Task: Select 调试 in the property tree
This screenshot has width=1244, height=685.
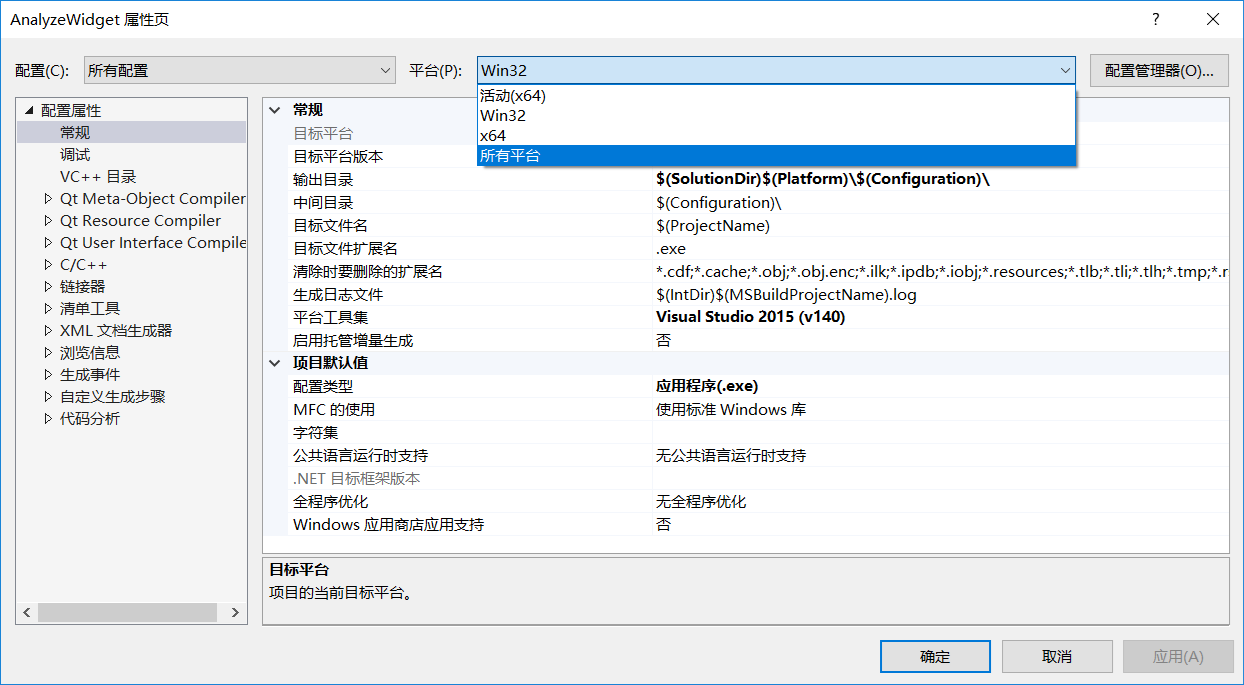Action: [75, 154]
